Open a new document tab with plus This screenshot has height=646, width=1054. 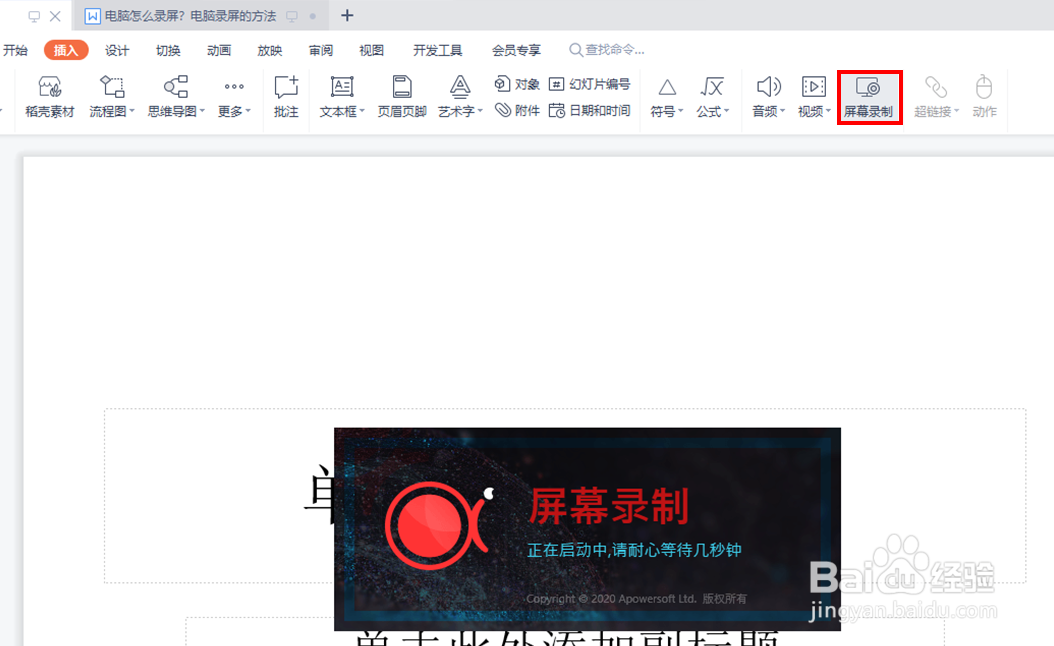tap(347, 15)
